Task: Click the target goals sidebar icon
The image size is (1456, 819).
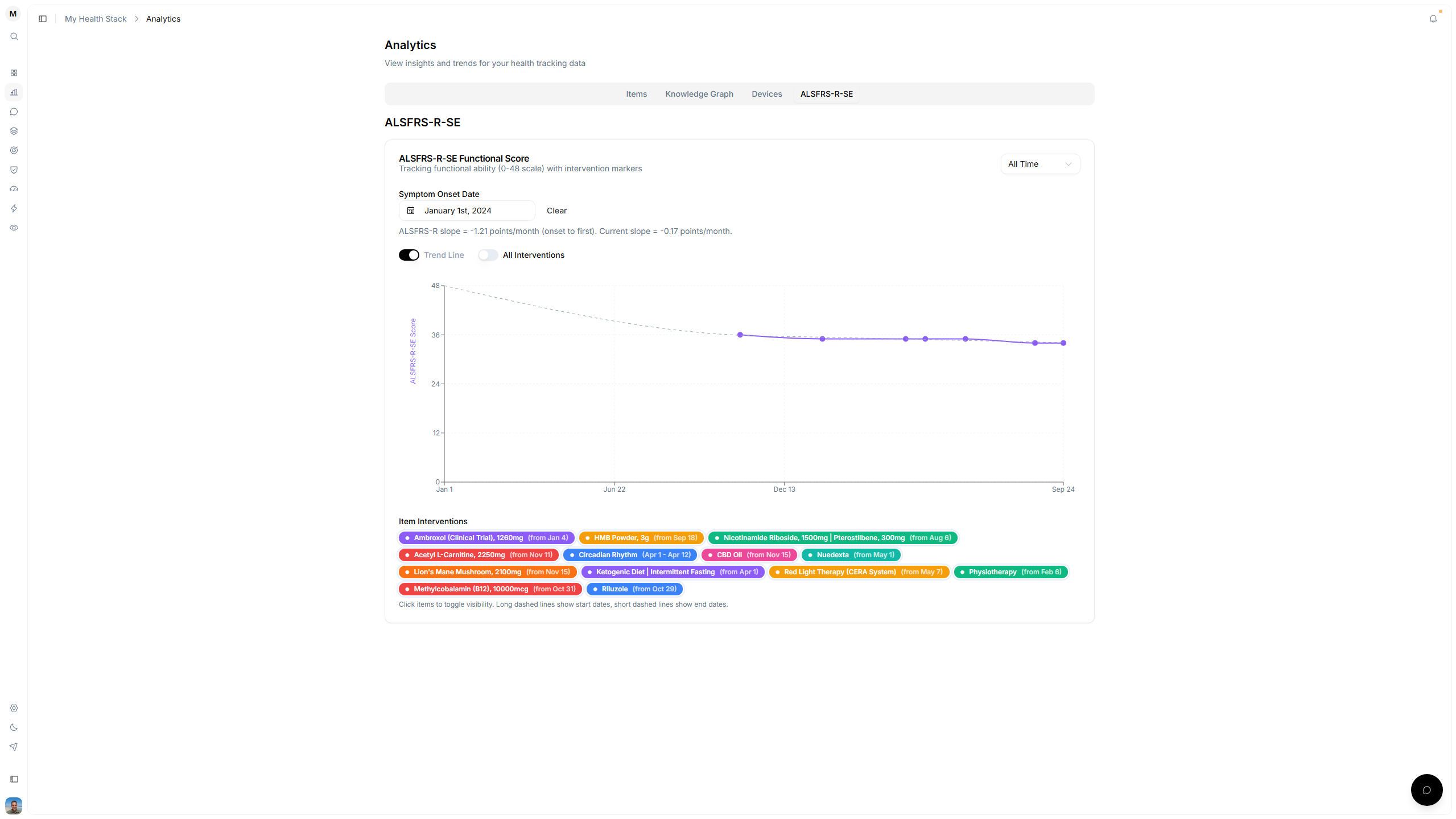Action: (x=14, y=150)
